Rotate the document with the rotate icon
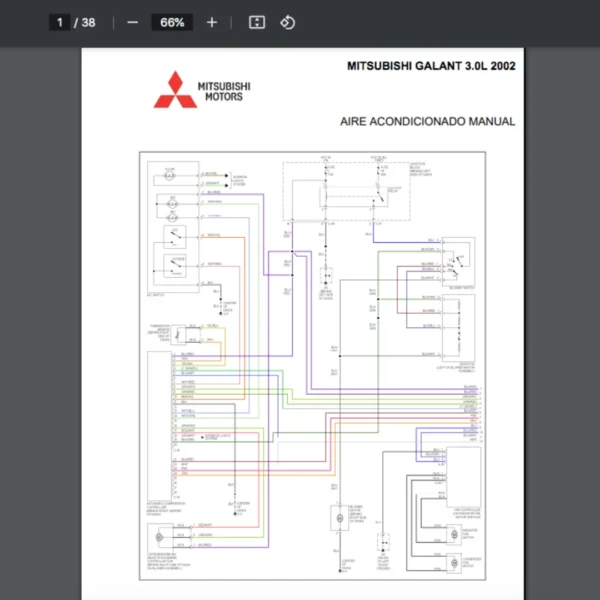Image resolution: width=600 pixels, height=600 pixels. (x=287, y=22)
